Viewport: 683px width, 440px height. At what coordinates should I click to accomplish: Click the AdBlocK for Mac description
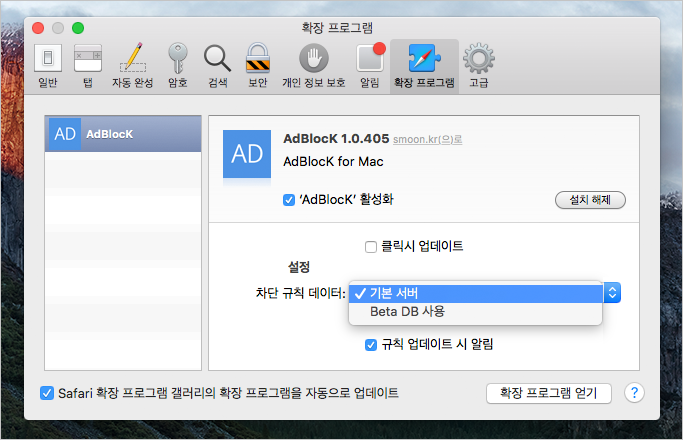pos(333,162)
